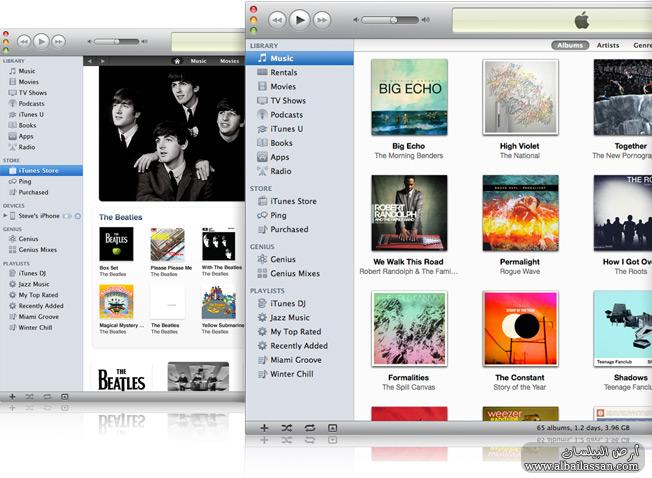Open Genius Mixes in back window sidebar
Screen dimensions: 652x478
(x=41, y=250)
